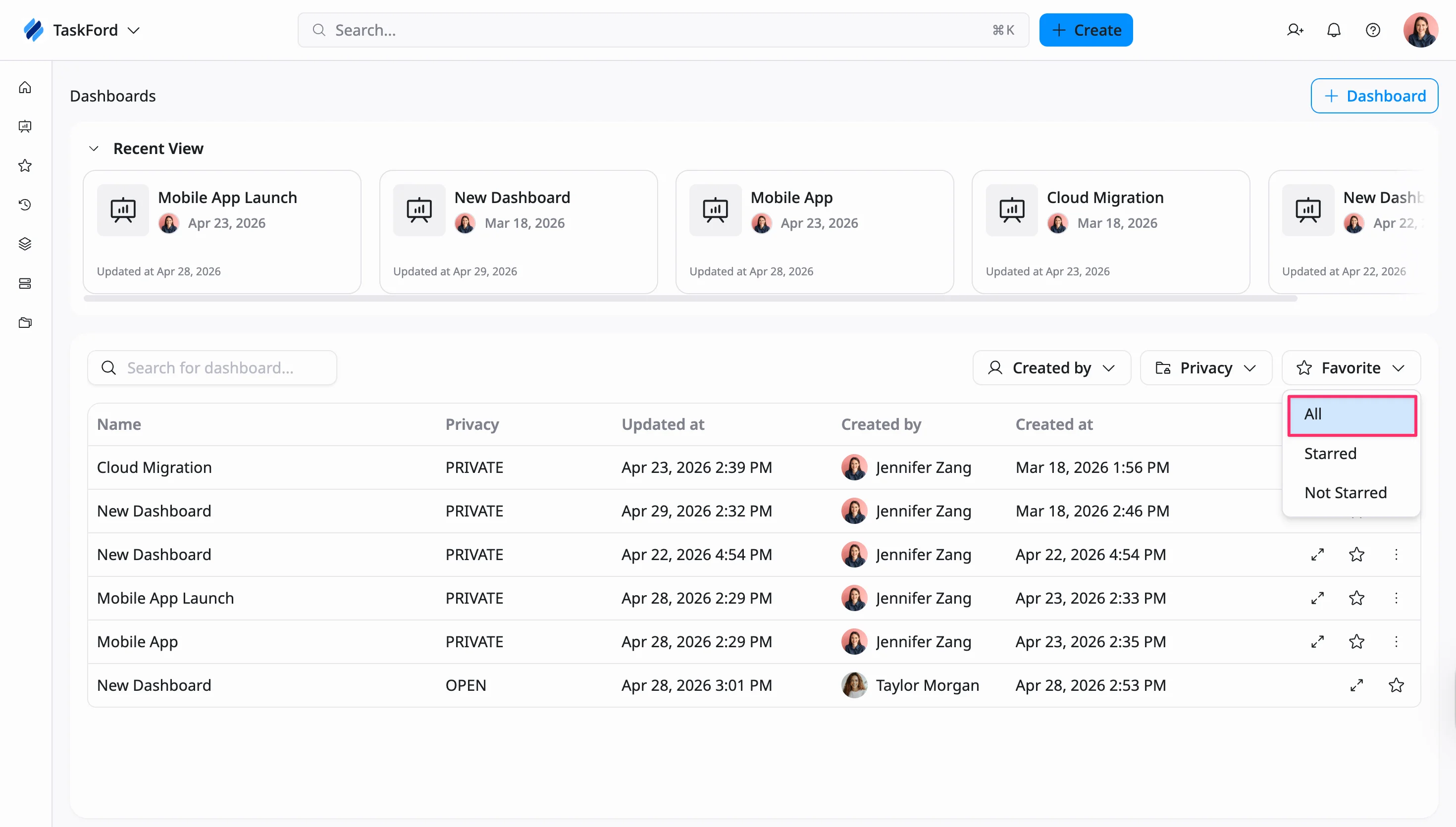Open the New Dashboard row updated Apr 29, 2026

click(154, 511)
